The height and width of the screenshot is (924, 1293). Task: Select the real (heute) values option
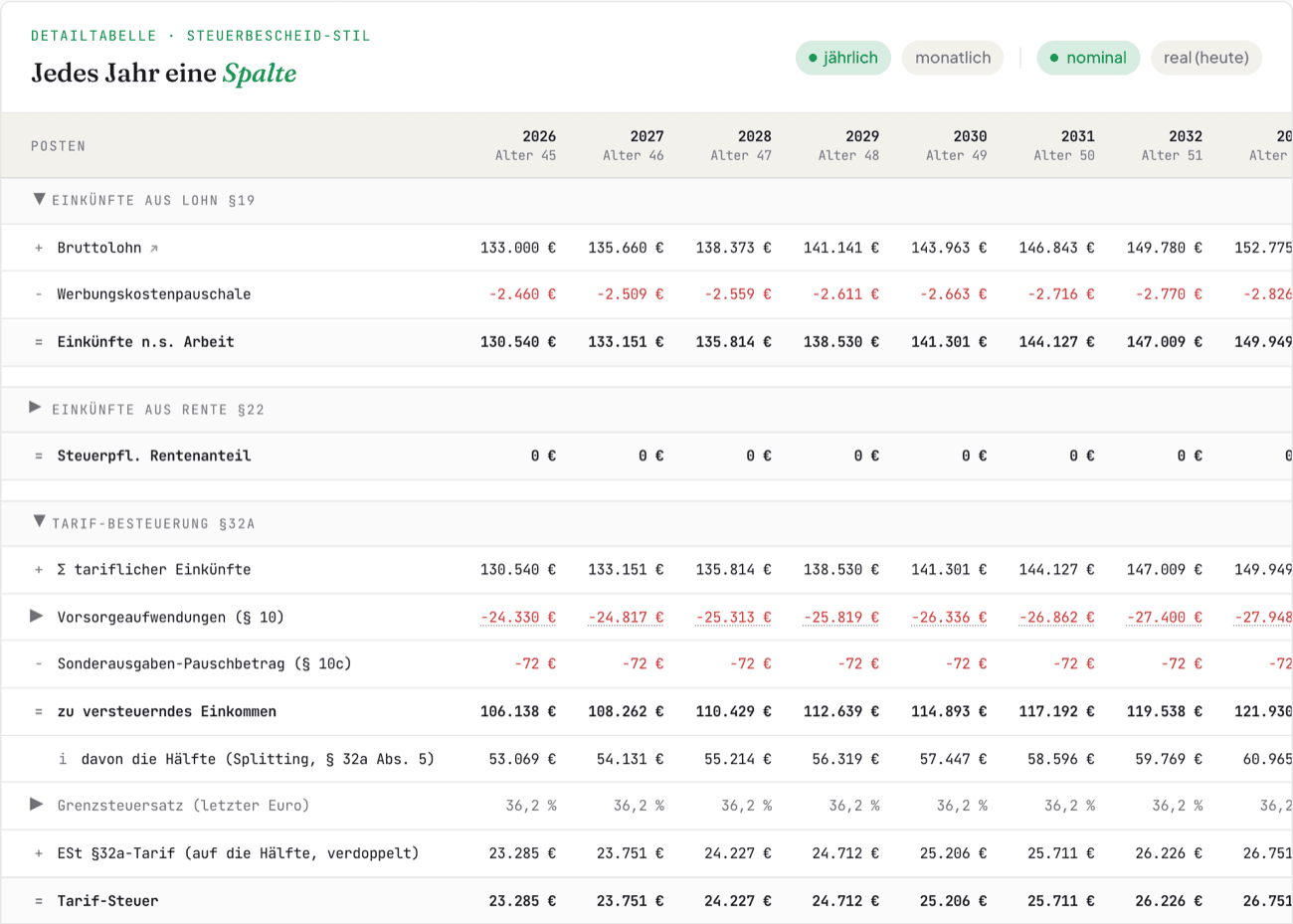(1206, 58)
